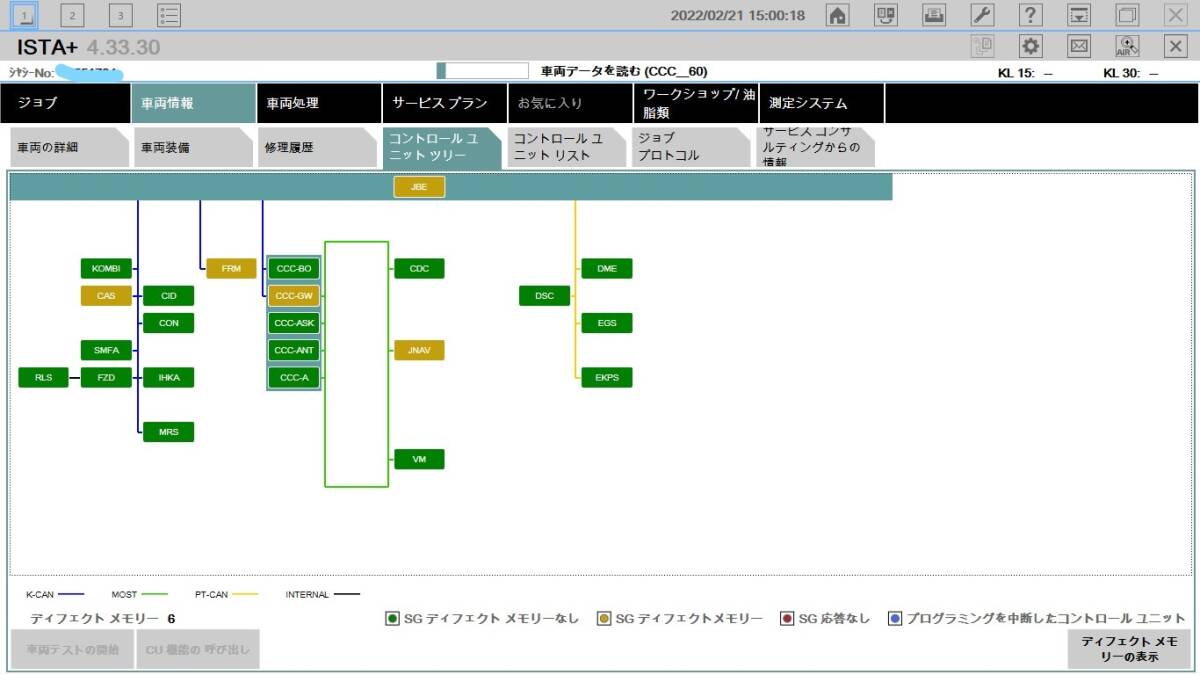Open the home icon in top toolbar
This screenshot has height=675, width=1200.
point(838,15)
